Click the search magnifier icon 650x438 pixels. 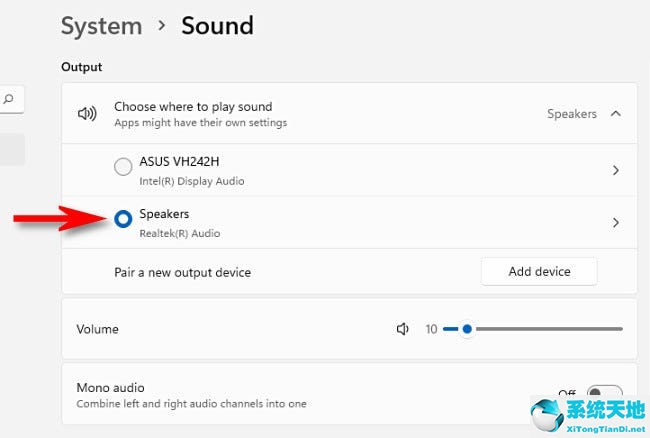(8, 99)
